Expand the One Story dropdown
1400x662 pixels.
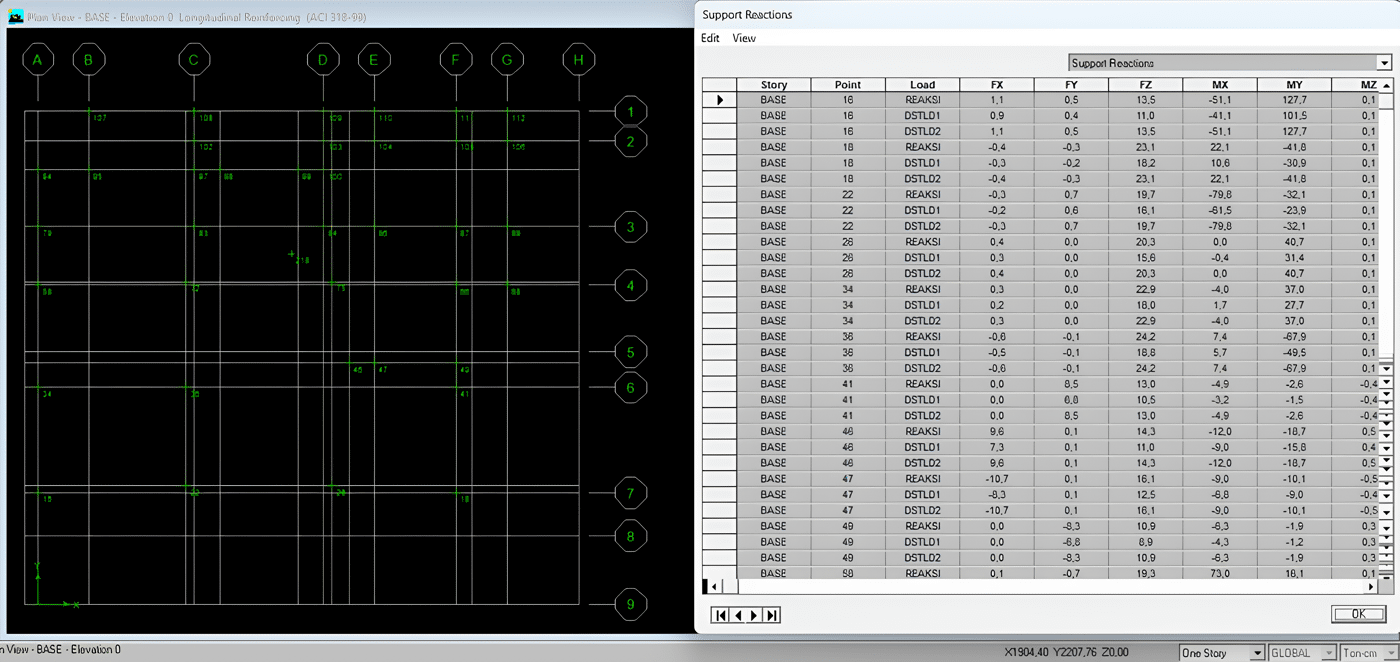pos(1257,653)
